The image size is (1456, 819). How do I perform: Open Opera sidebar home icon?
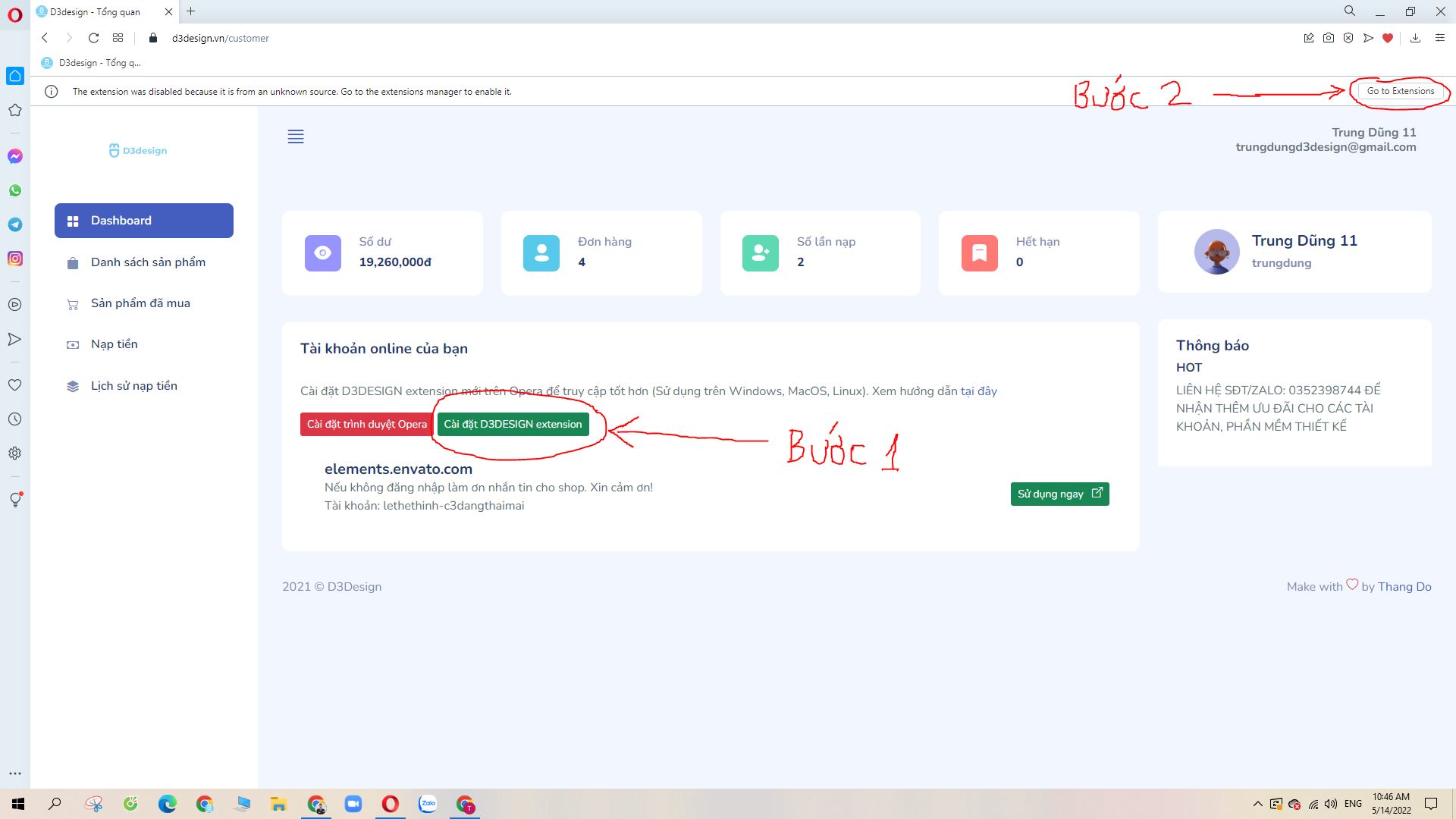point(14,76)
